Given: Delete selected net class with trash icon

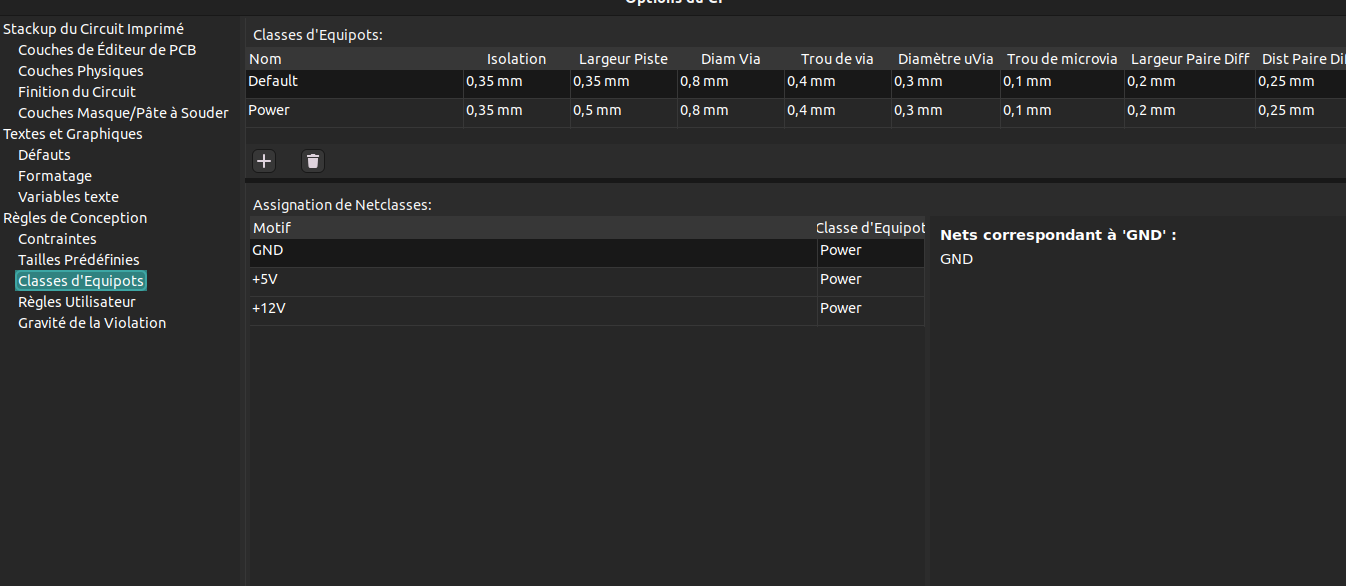Looking at the screenshot, I should click(313, 161).
